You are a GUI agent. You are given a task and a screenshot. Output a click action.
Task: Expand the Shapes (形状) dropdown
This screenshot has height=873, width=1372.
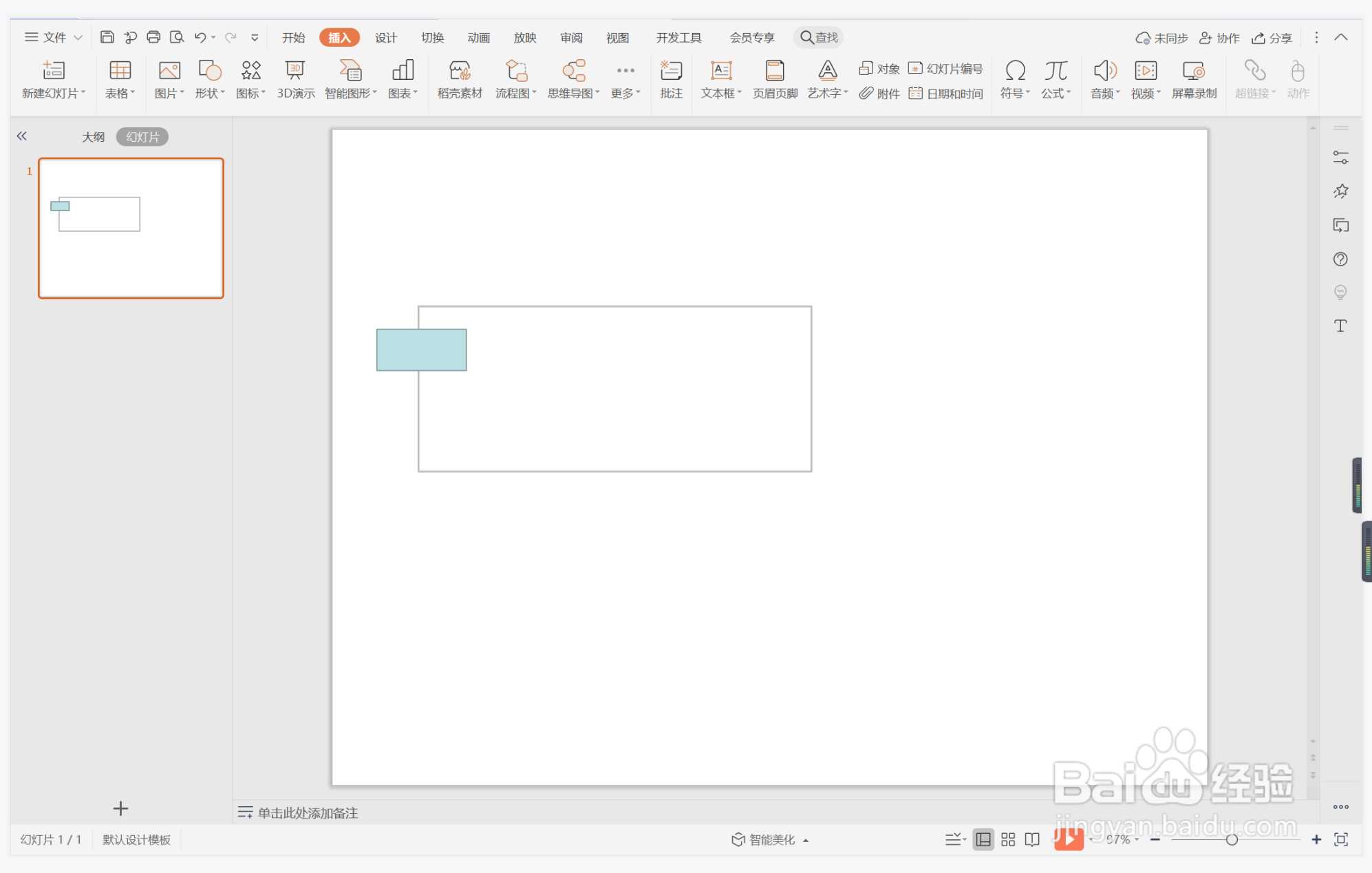[222, 93]
